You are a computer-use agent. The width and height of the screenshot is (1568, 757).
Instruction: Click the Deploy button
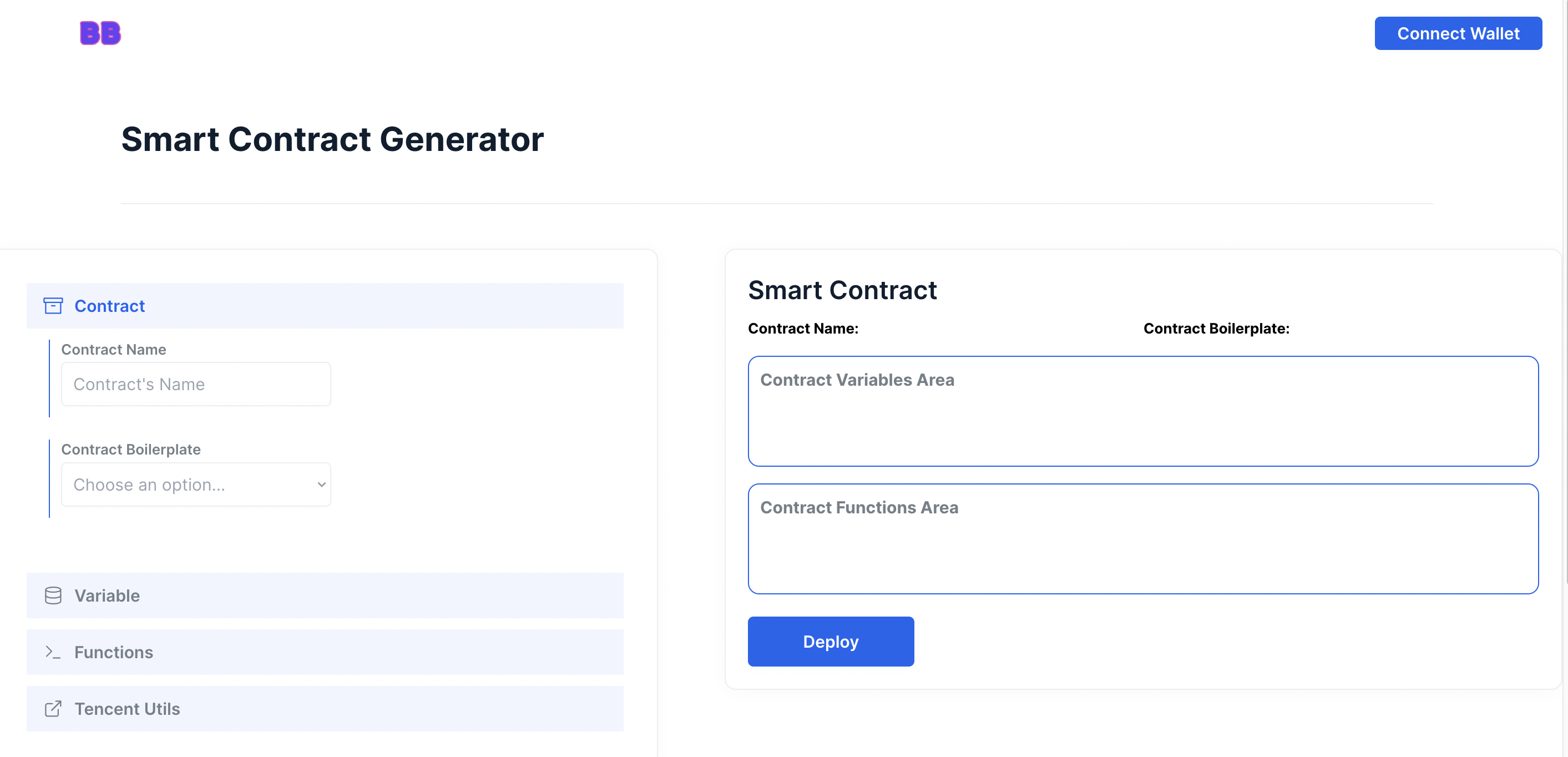(x=830, y=642)
